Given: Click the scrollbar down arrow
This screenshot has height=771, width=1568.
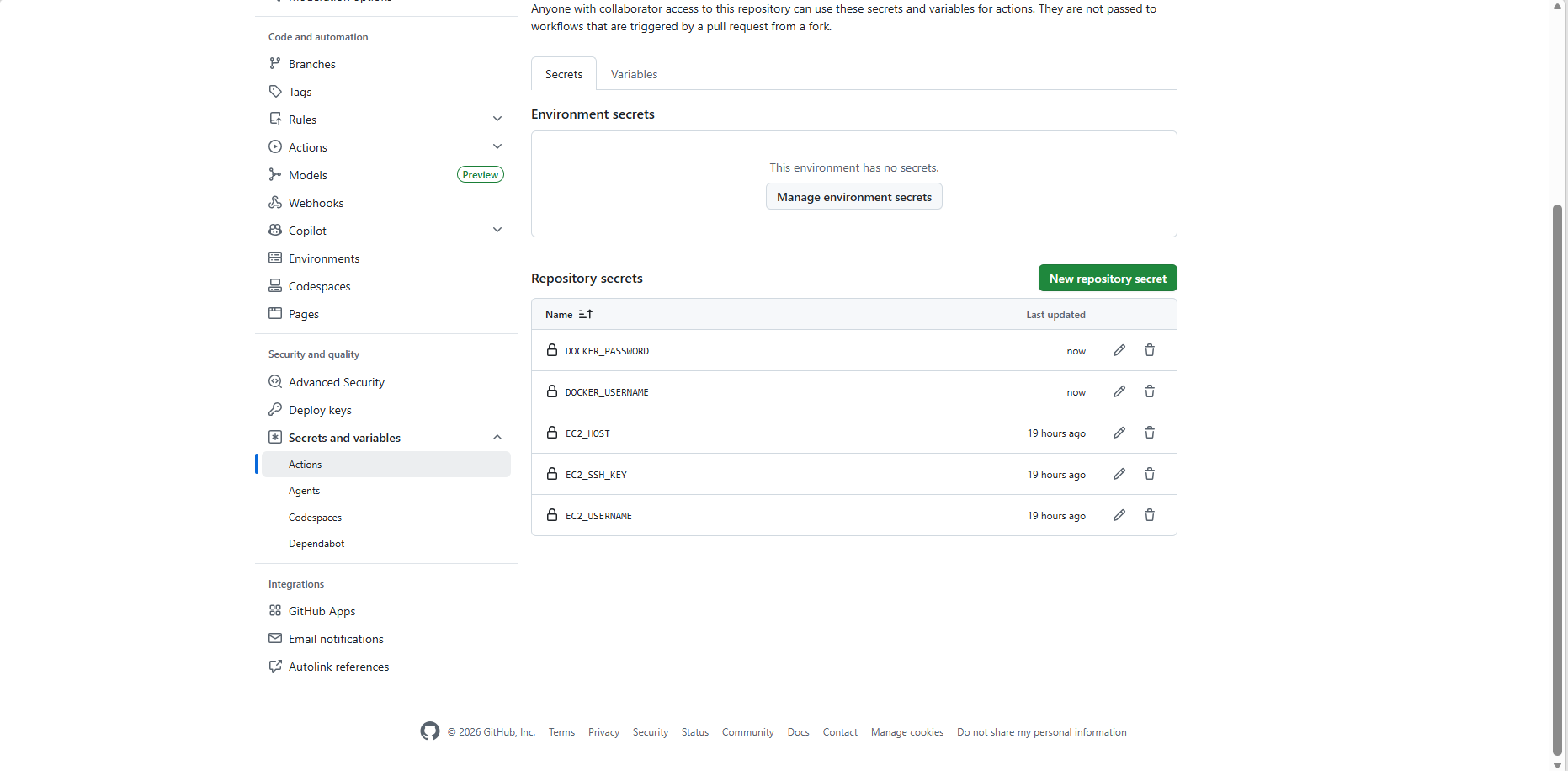Looking at the screenshot, I should click(x=1557, y=764).
